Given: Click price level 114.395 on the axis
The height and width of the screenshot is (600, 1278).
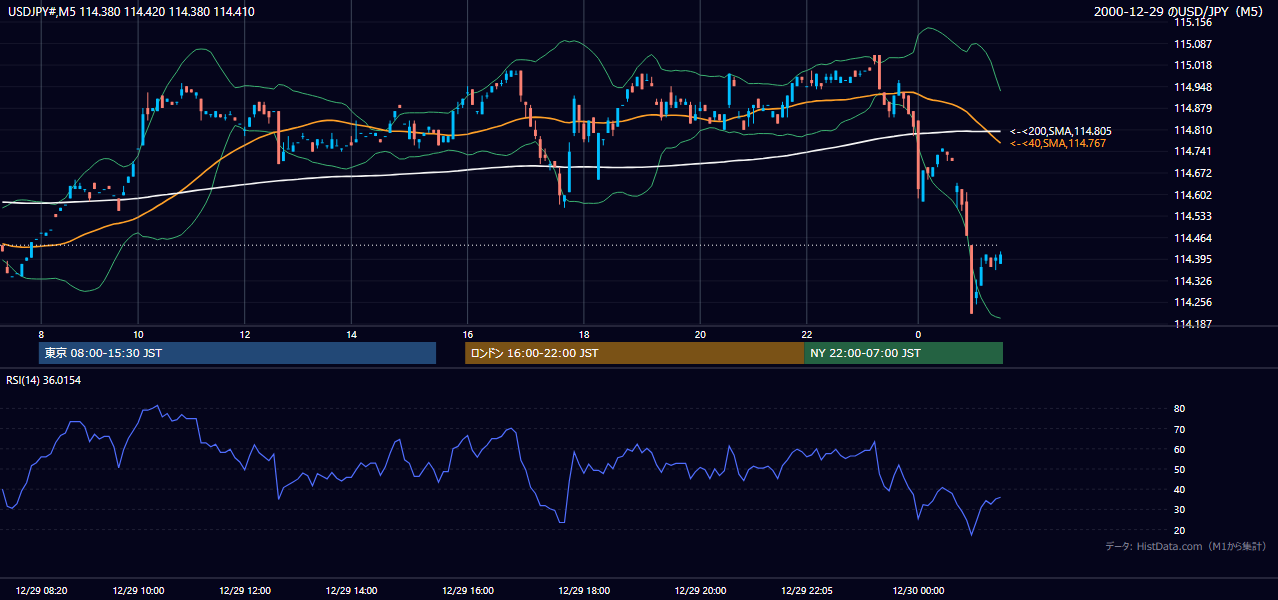Looking at the screenshot, I should click(1193, 260).
